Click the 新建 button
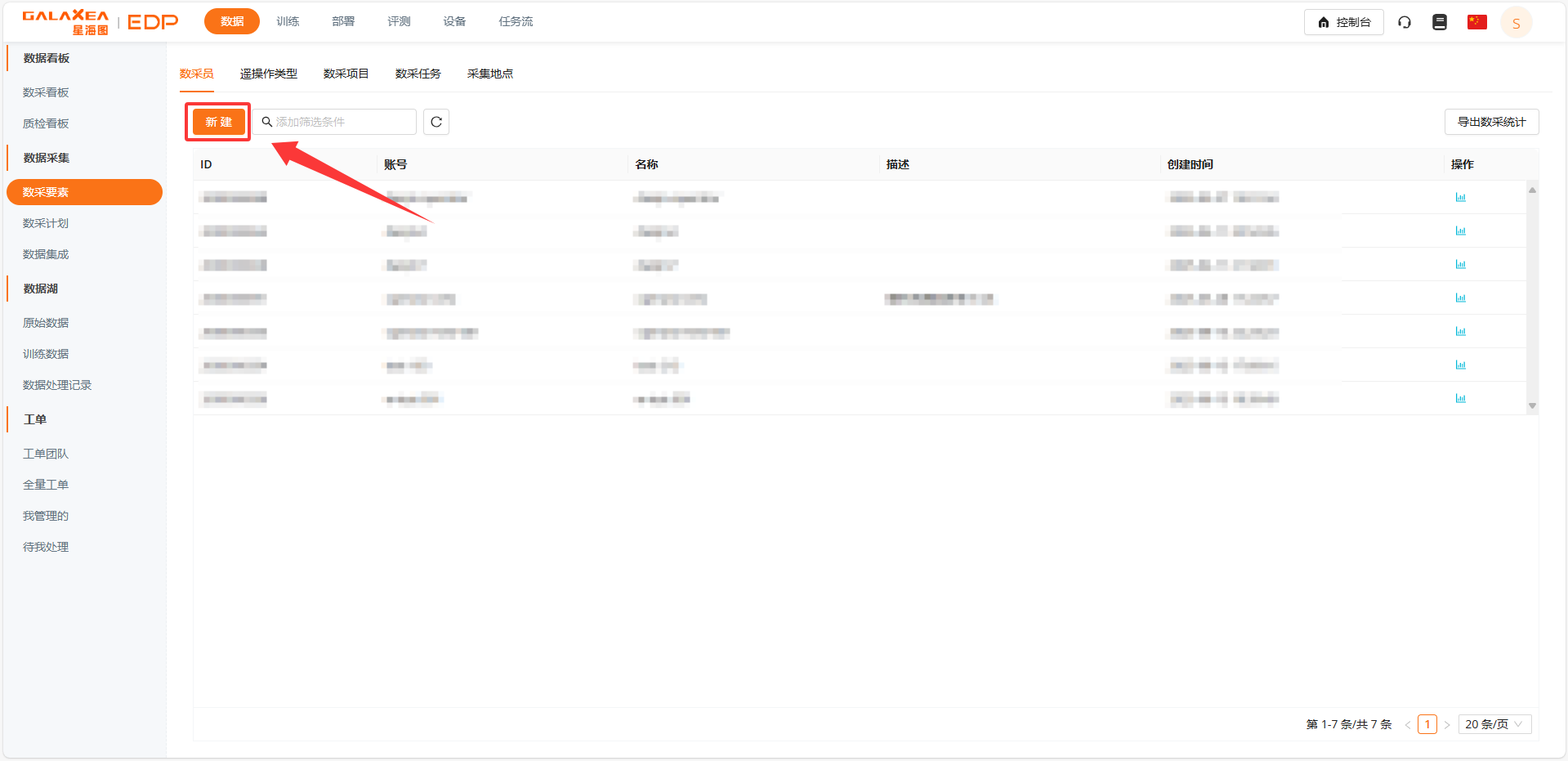 click(x=217, y=121)
